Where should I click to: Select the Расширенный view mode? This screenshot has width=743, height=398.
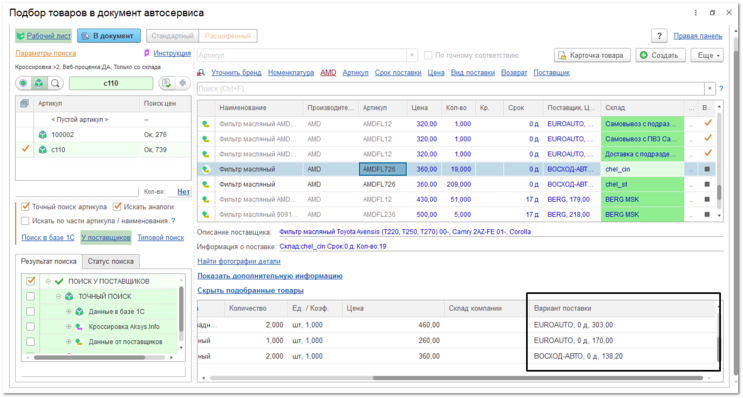coord(228,36)
